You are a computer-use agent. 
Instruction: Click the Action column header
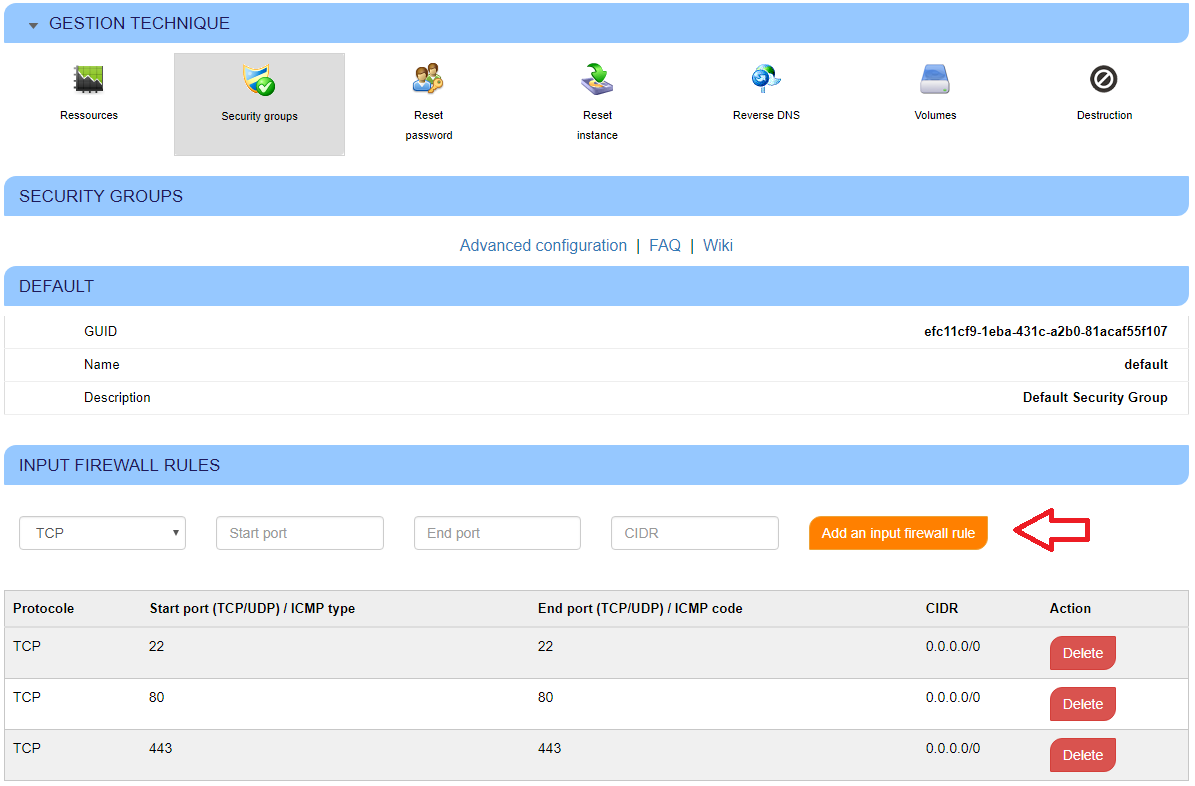[1070, 608]
